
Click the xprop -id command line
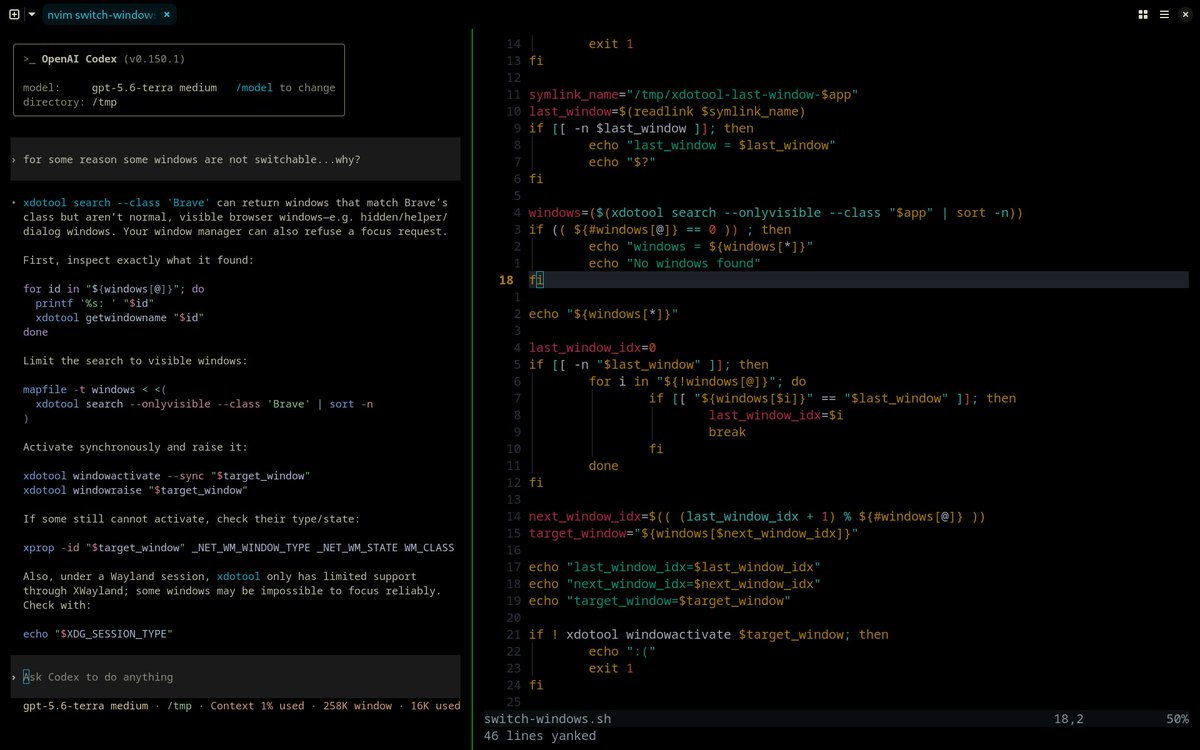[238, 548]
